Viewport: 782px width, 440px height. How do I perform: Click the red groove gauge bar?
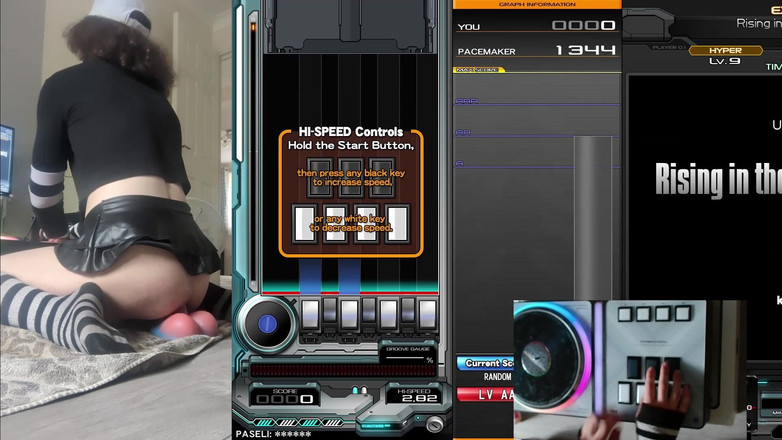coord(343,370)
